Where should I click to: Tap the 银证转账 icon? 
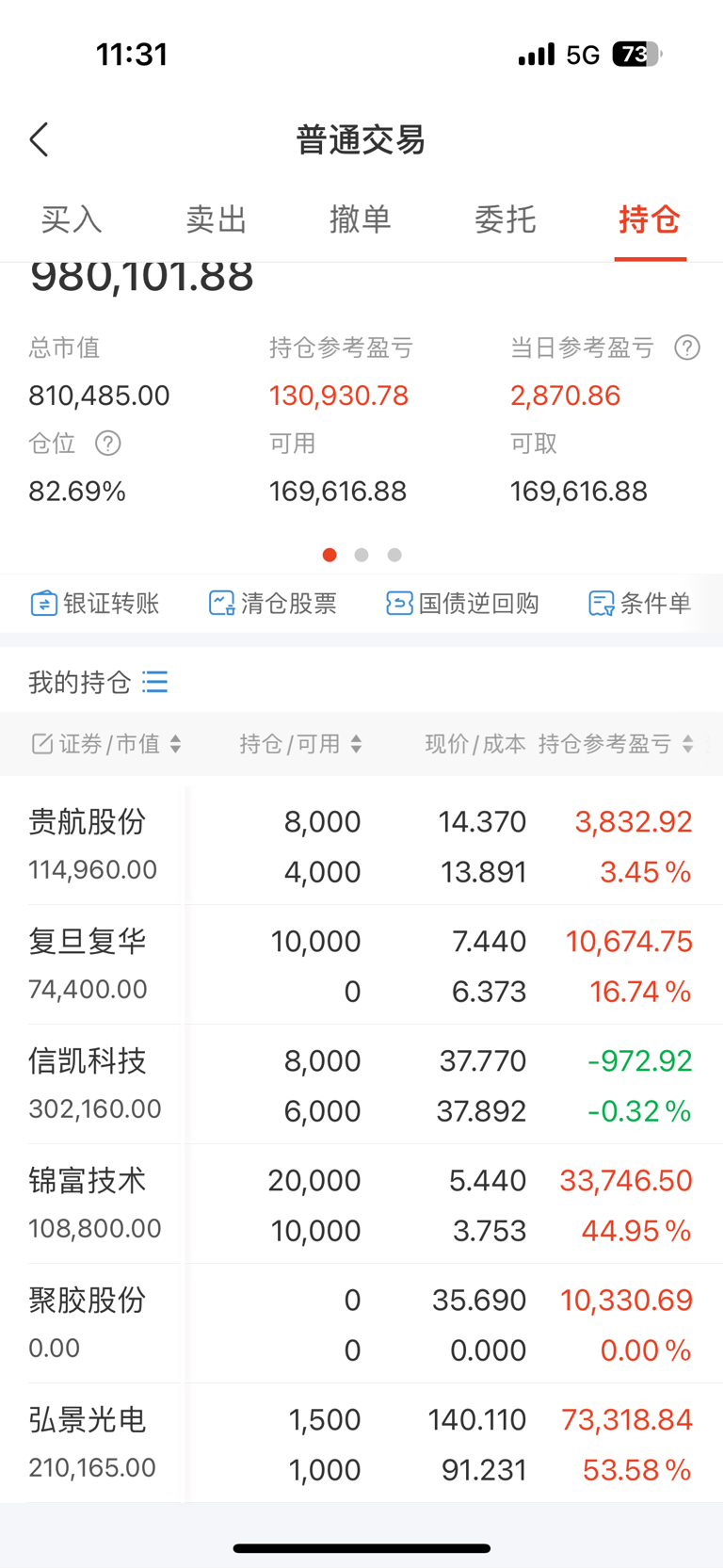tap(43, 604)
